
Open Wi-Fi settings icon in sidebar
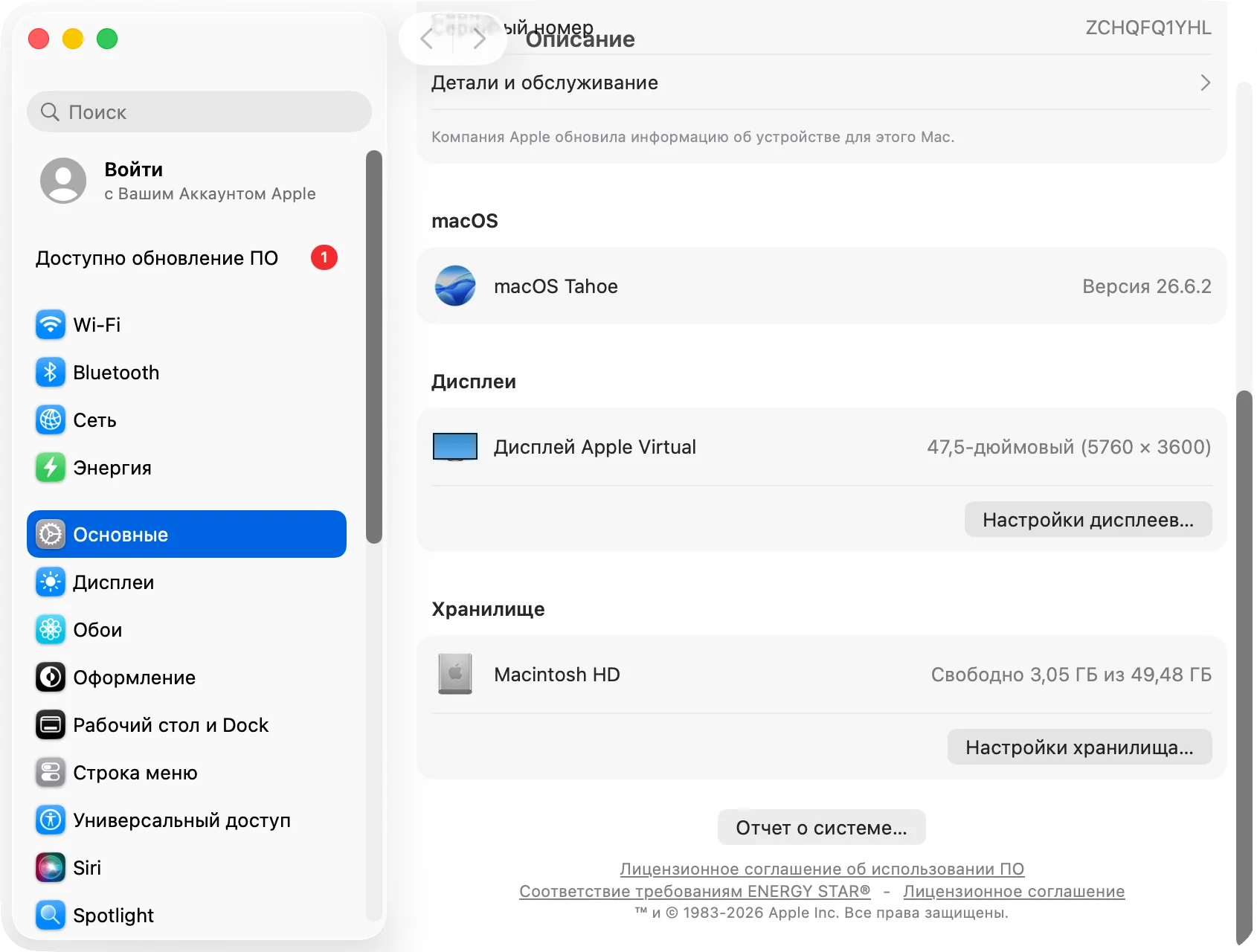(x=51, y=325)
